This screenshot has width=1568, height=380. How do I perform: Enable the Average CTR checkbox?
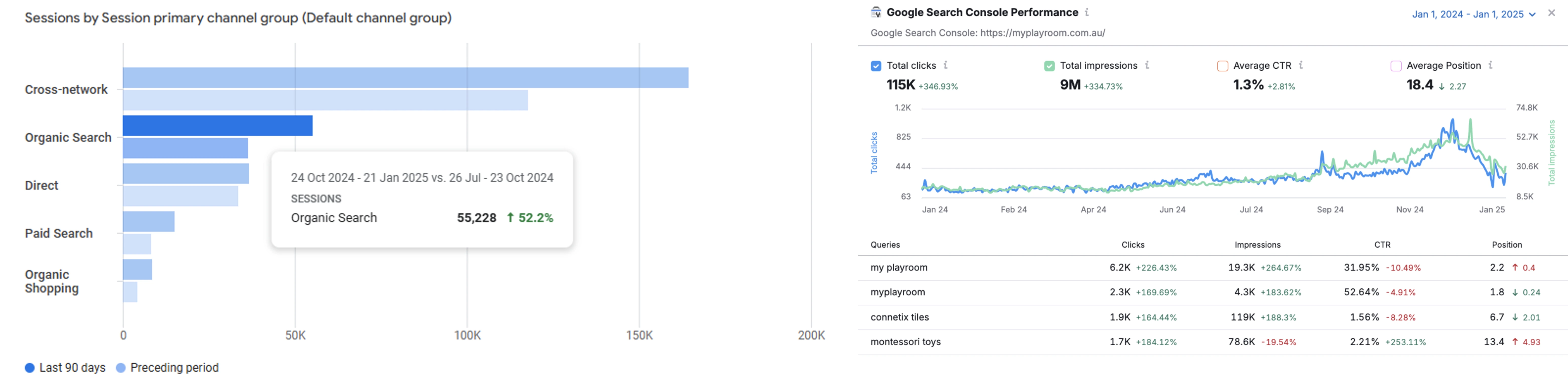coord(1222,66)
